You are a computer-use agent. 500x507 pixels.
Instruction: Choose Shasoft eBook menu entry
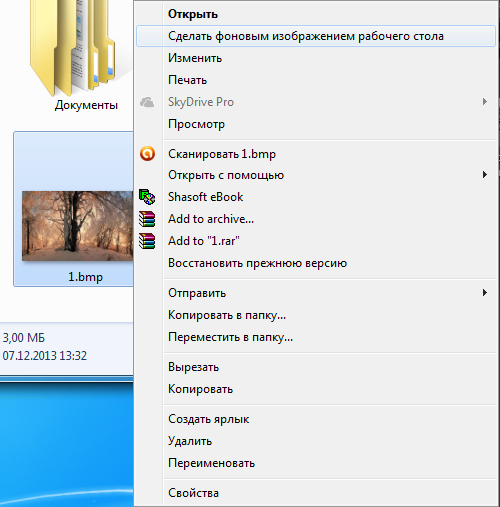[x=315, y=197]
